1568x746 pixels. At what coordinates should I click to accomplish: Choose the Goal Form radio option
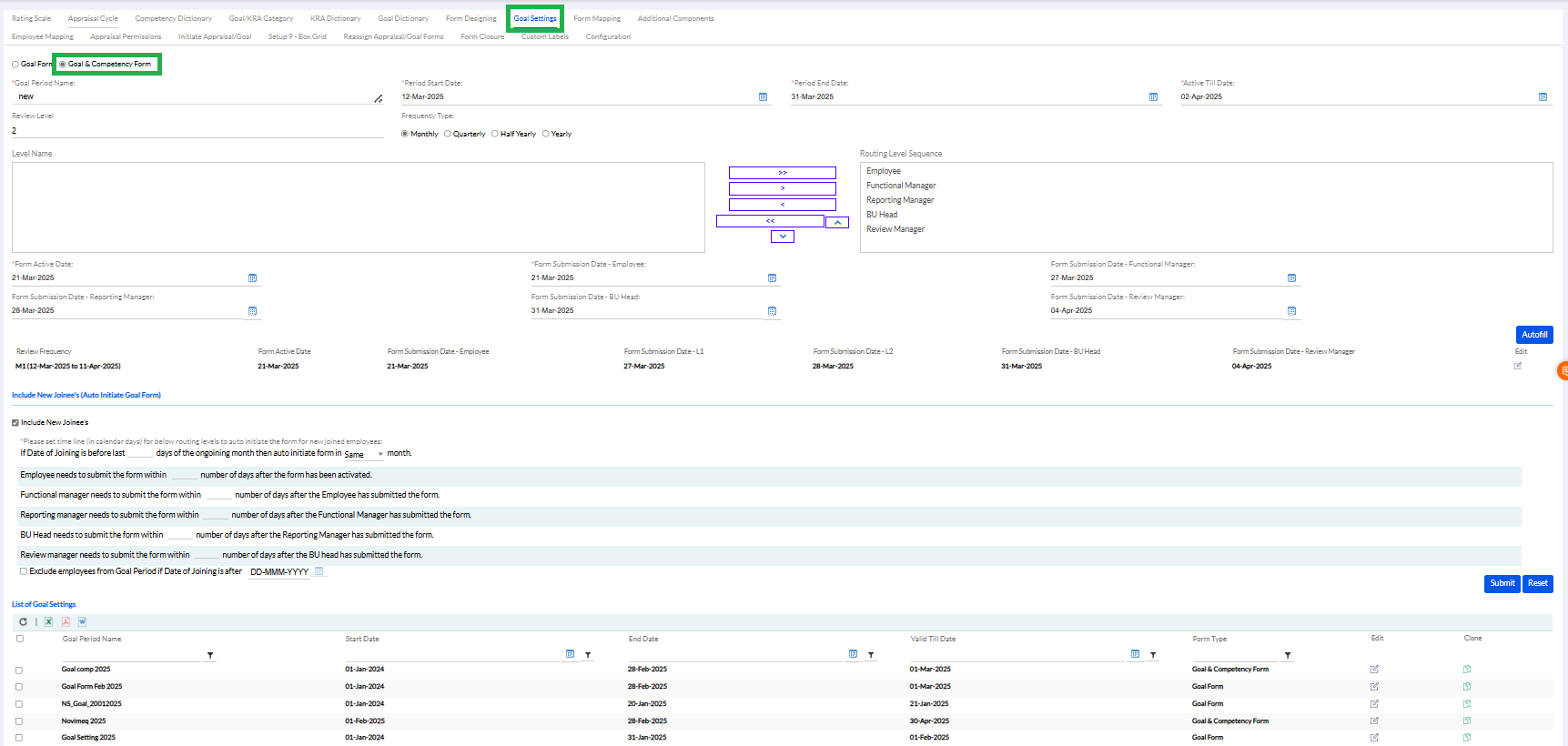click(15, 65)
